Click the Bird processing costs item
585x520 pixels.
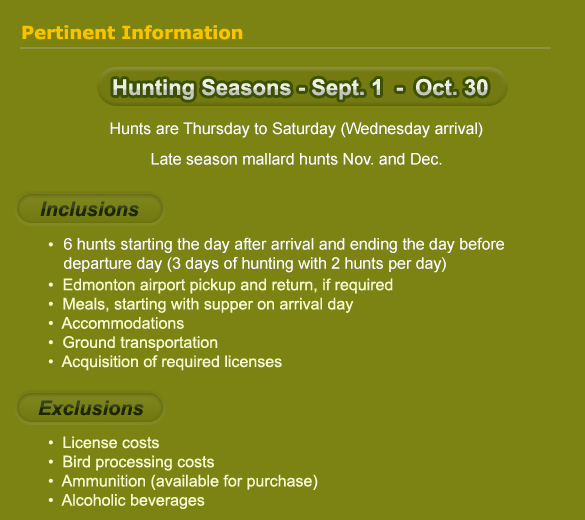click(138, 462)
